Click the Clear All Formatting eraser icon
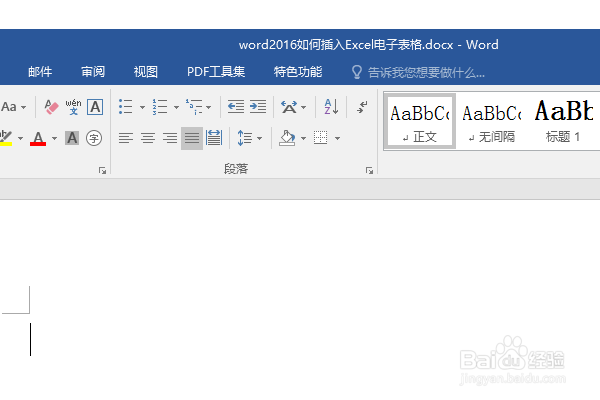 tap(51, 107)
